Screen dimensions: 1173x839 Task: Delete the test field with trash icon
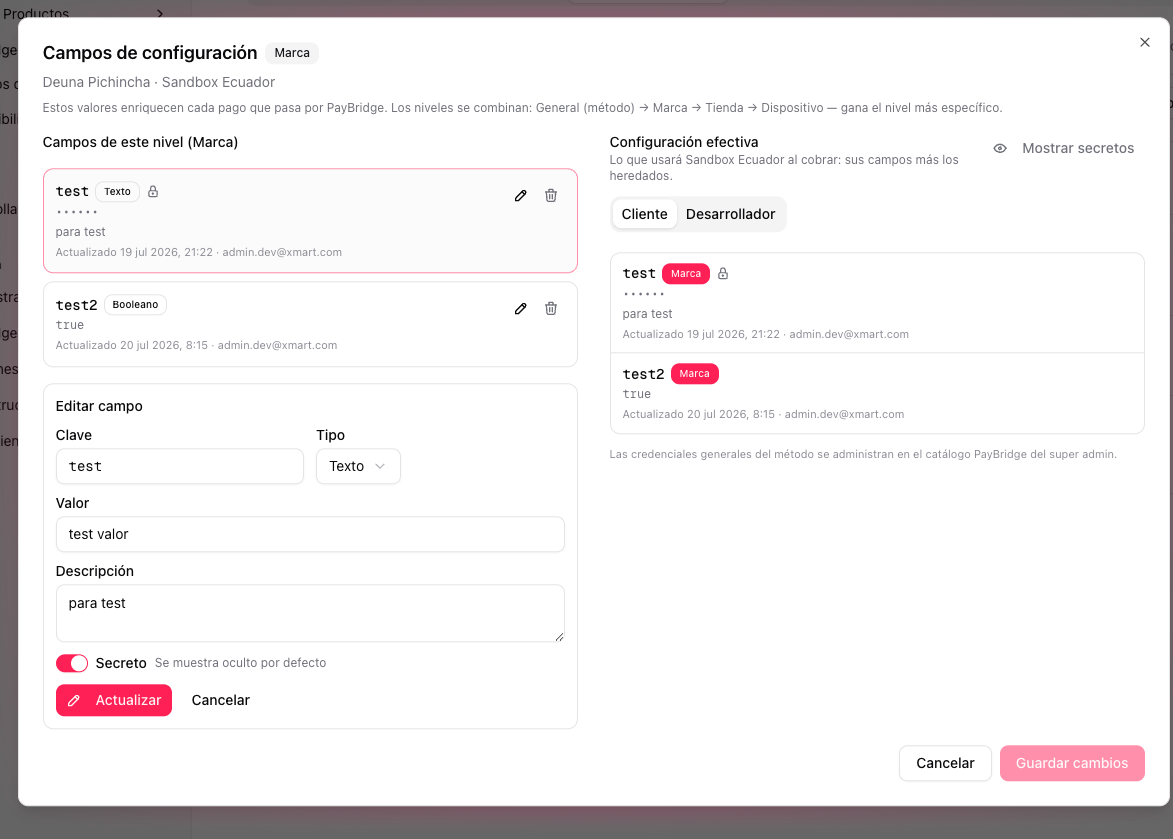(x=551, y=196)
